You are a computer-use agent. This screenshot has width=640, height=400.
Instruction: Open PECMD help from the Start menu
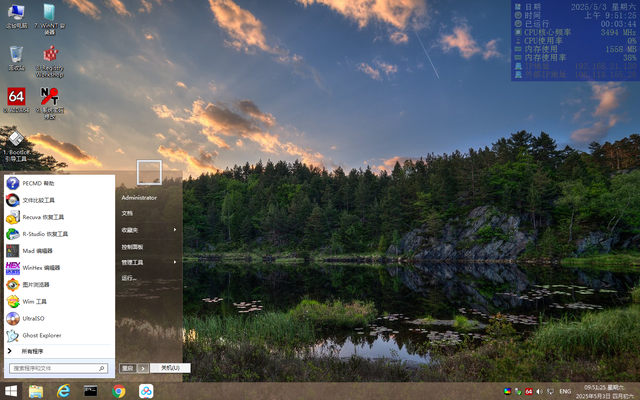(59, 183)
